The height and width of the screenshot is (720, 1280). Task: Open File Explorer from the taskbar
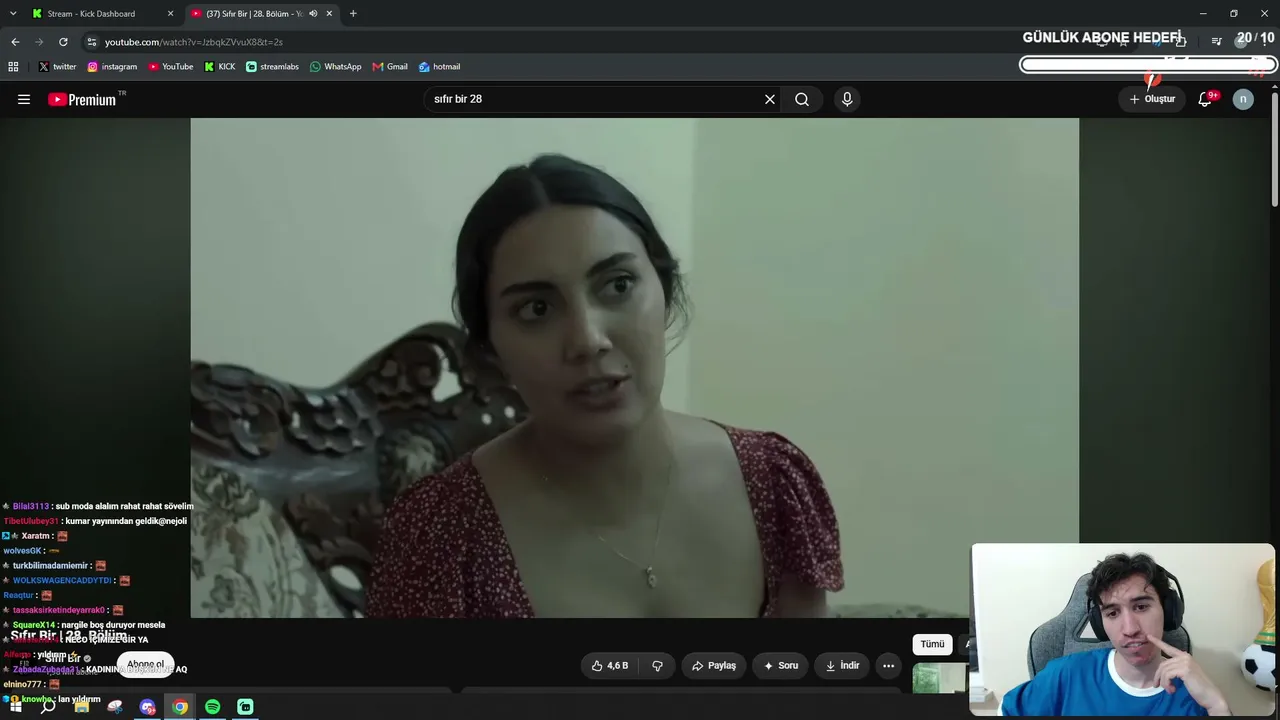click(81, 707)
